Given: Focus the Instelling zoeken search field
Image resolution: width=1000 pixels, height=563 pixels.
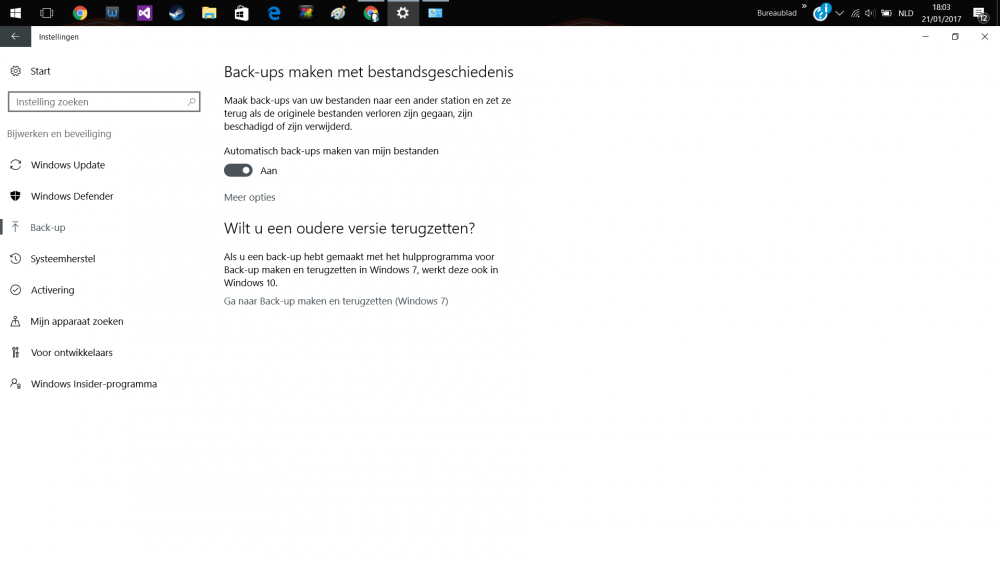Looking at the screenshot, I should 104,101.
